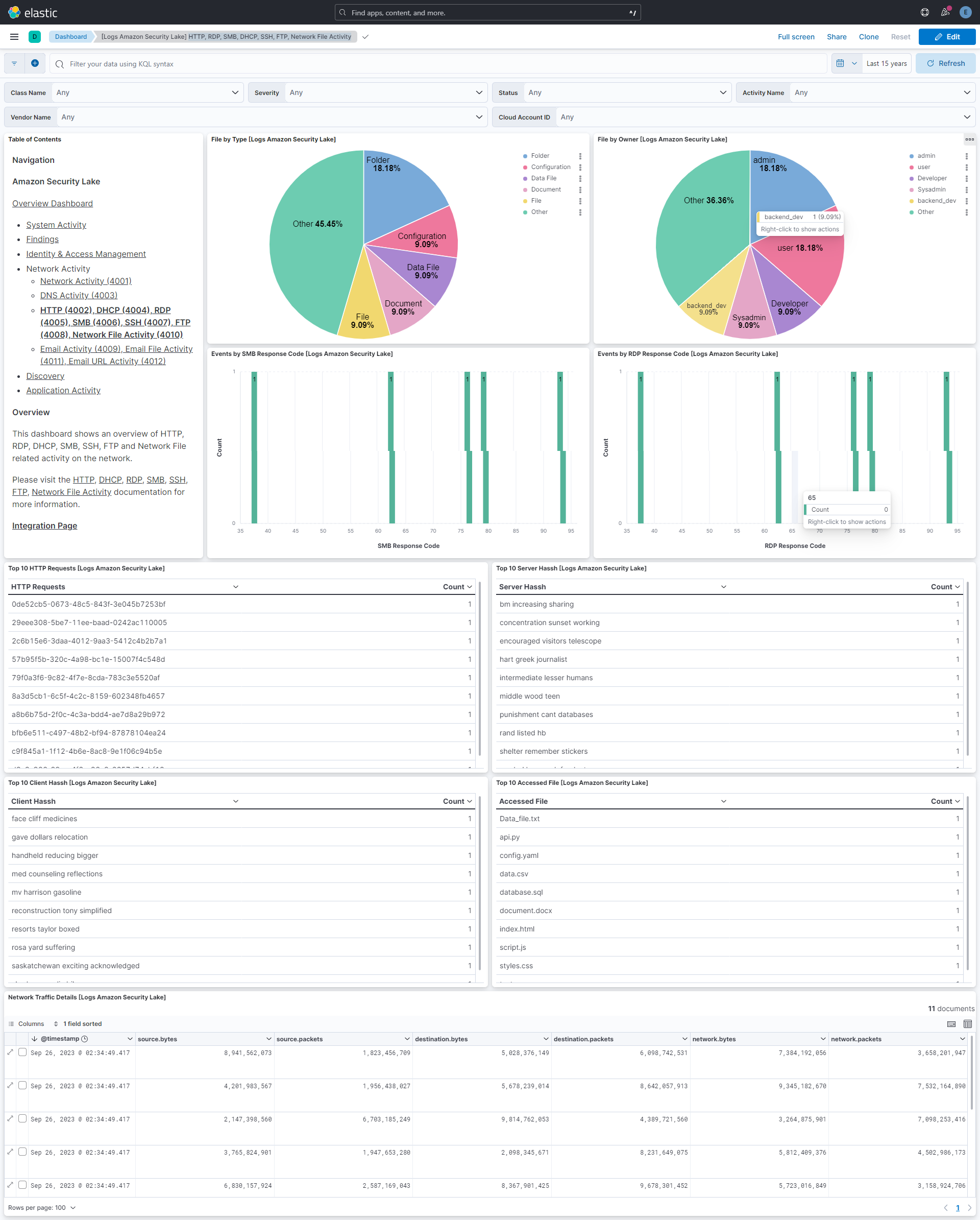Viewport: 980px width, 1220px height.
Task: Go to the Dashboard breadcrumb
Action: tap(70, 36)
